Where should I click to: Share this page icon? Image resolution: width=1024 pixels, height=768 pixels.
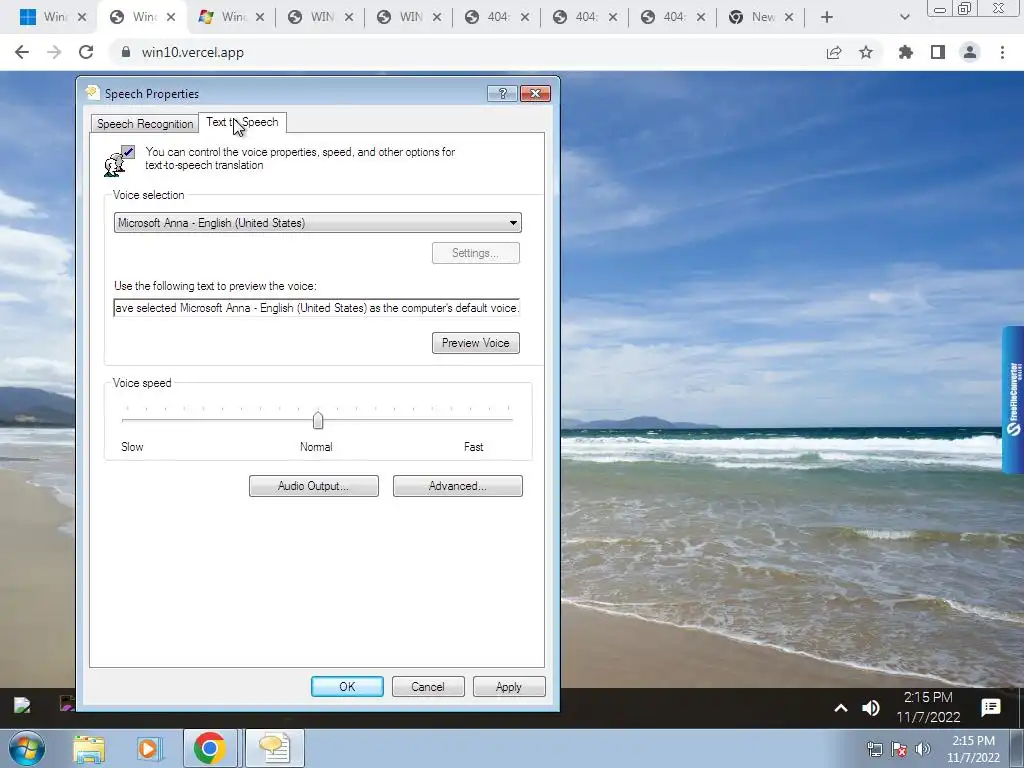pos(834,52)
